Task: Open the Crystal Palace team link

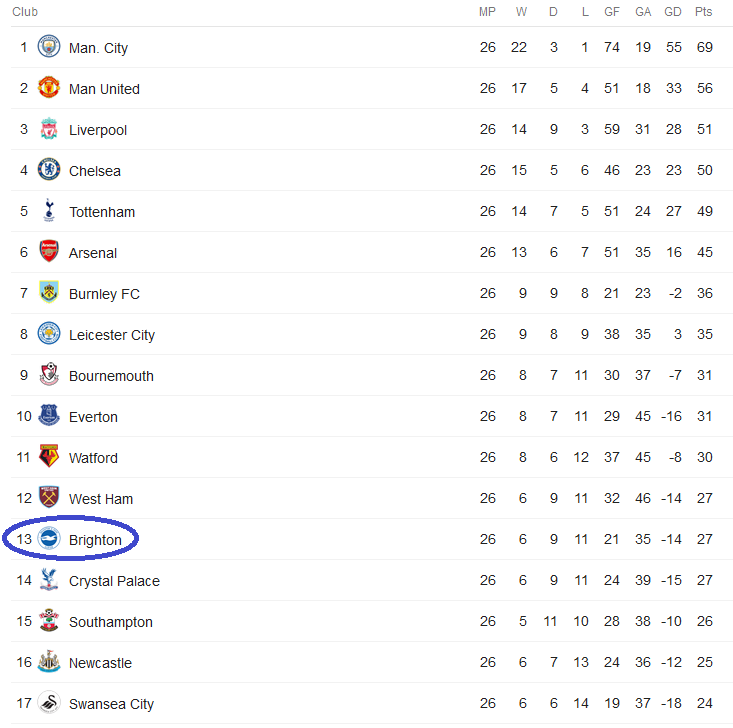Action: (x=114, y=581)
